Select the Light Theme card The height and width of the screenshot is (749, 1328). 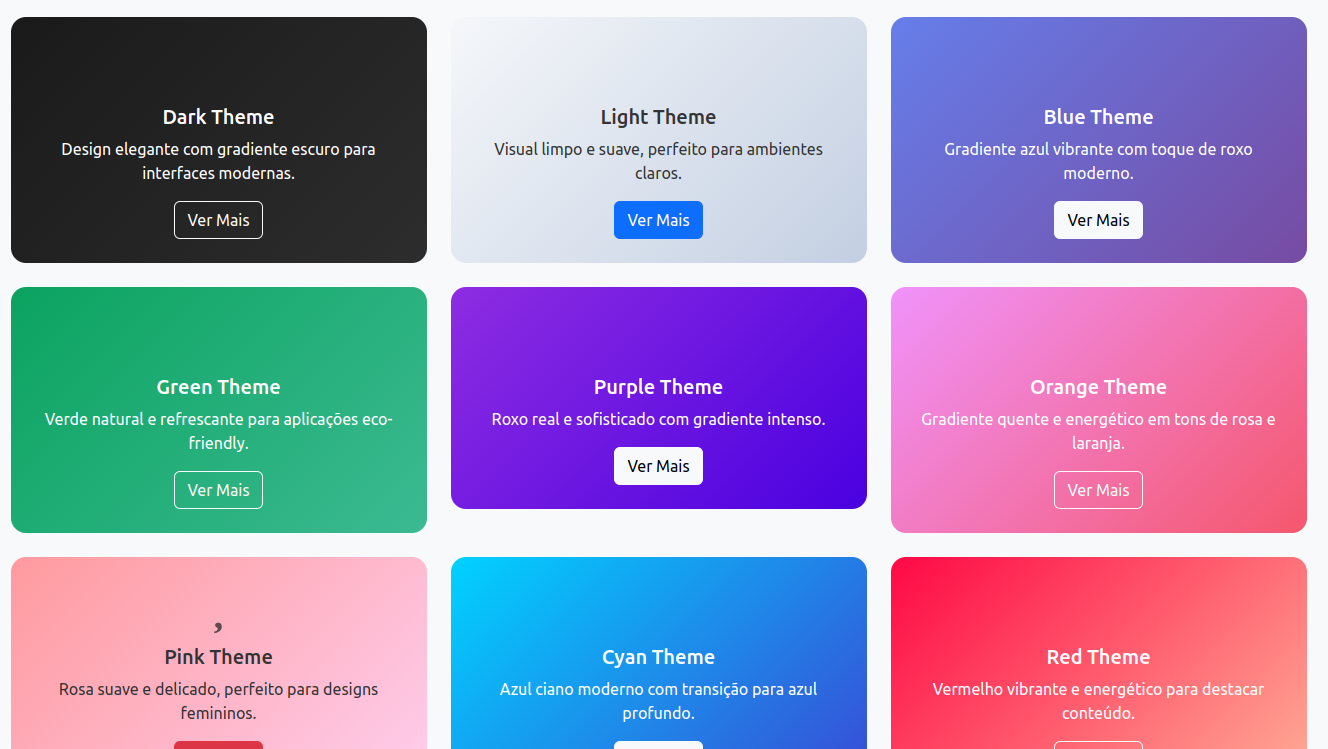pyautogui.click(x=658, y=60)
